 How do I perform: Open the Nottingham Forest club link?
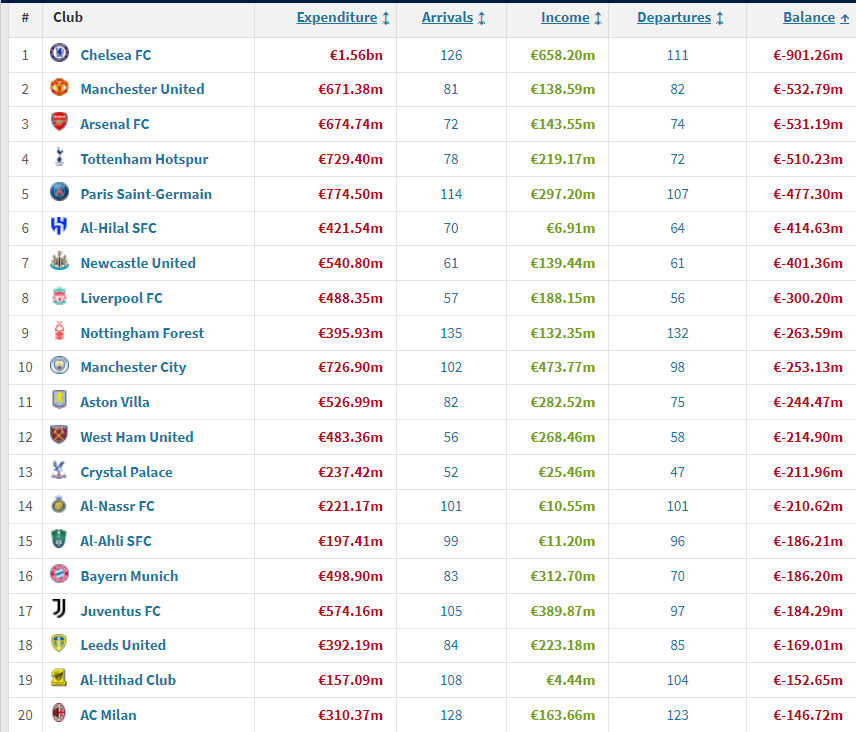coord(142,332)
